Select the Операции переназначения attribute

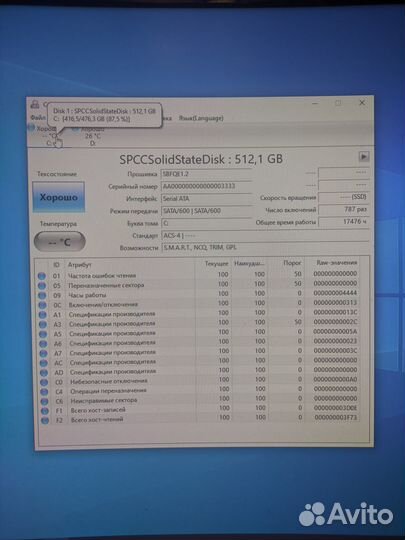pos(108,391)
